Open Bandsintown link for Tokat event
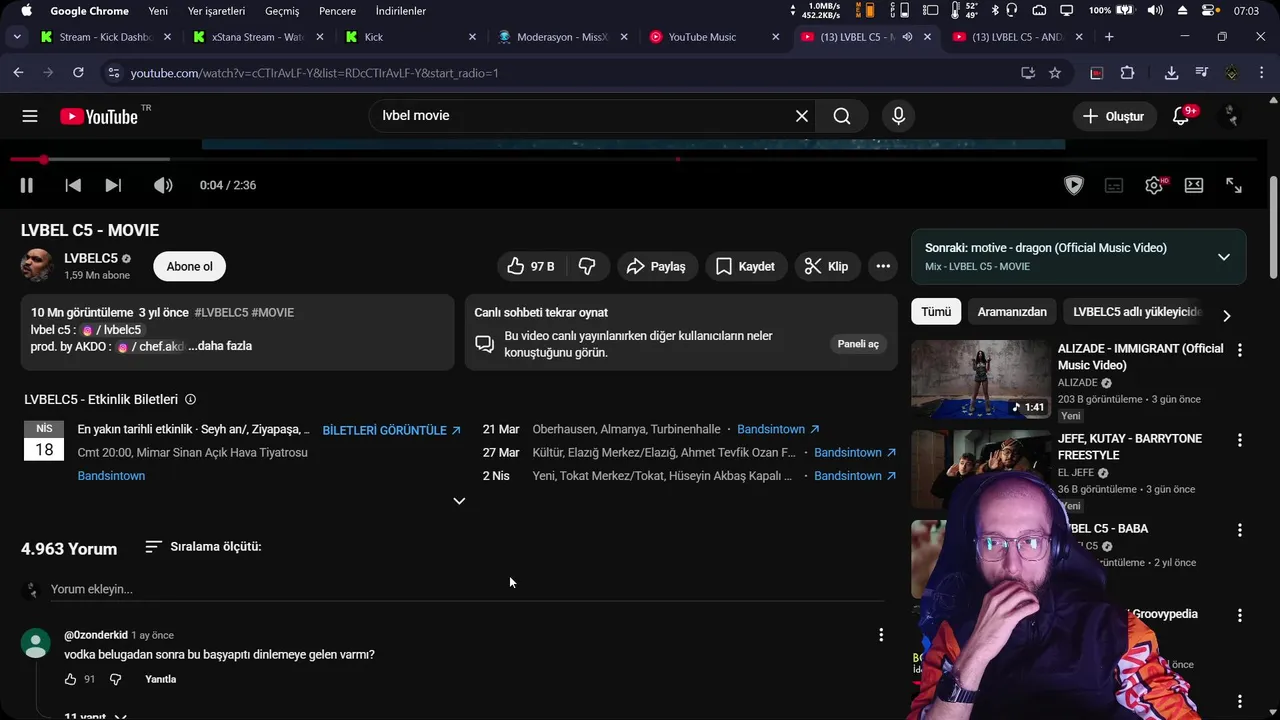Screen dimensions: 1280x720 [x=855, y=476]
